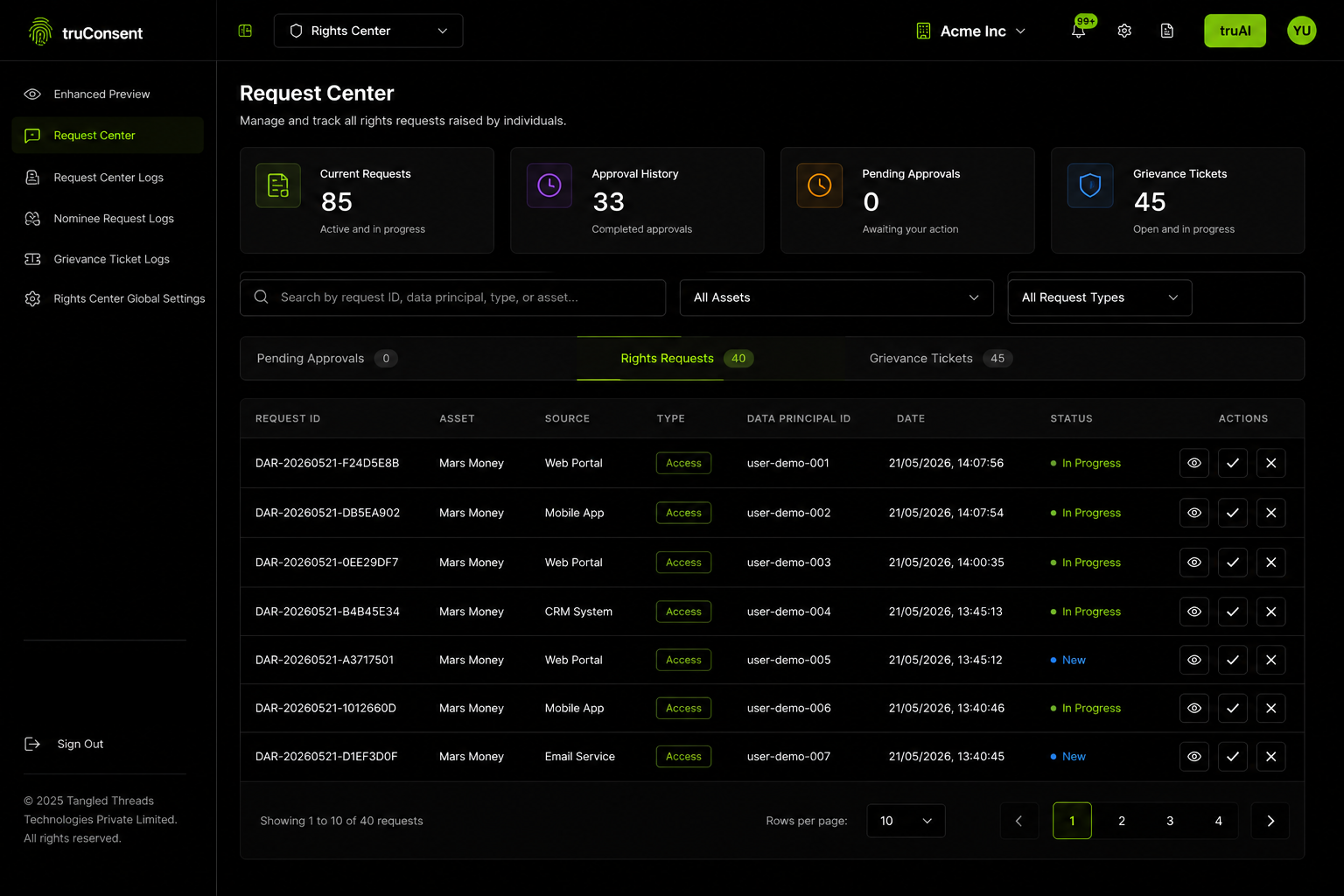Open the All Request Types dropdown

coord(1100,297)
